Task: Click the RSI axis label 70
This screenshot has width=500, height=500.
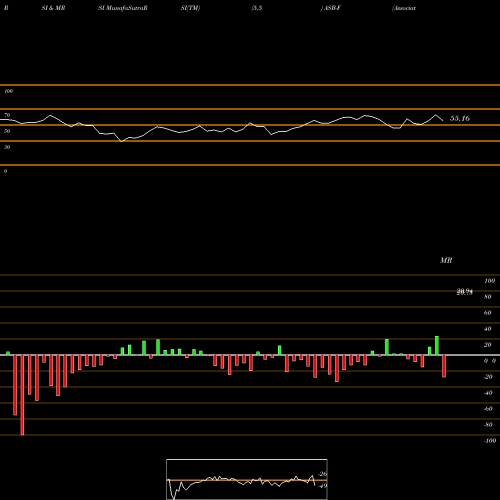Action: tap(7, 115)
